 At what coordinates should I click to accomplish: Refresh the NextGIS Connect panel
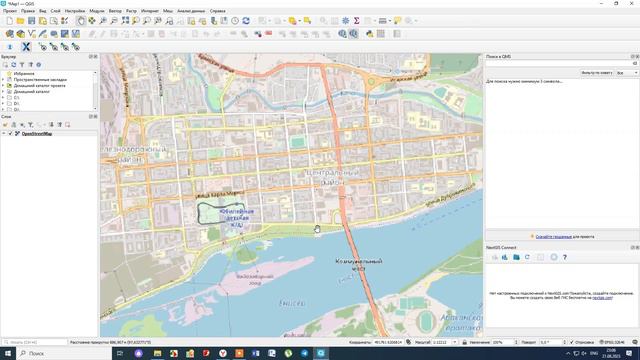point(527,257)
